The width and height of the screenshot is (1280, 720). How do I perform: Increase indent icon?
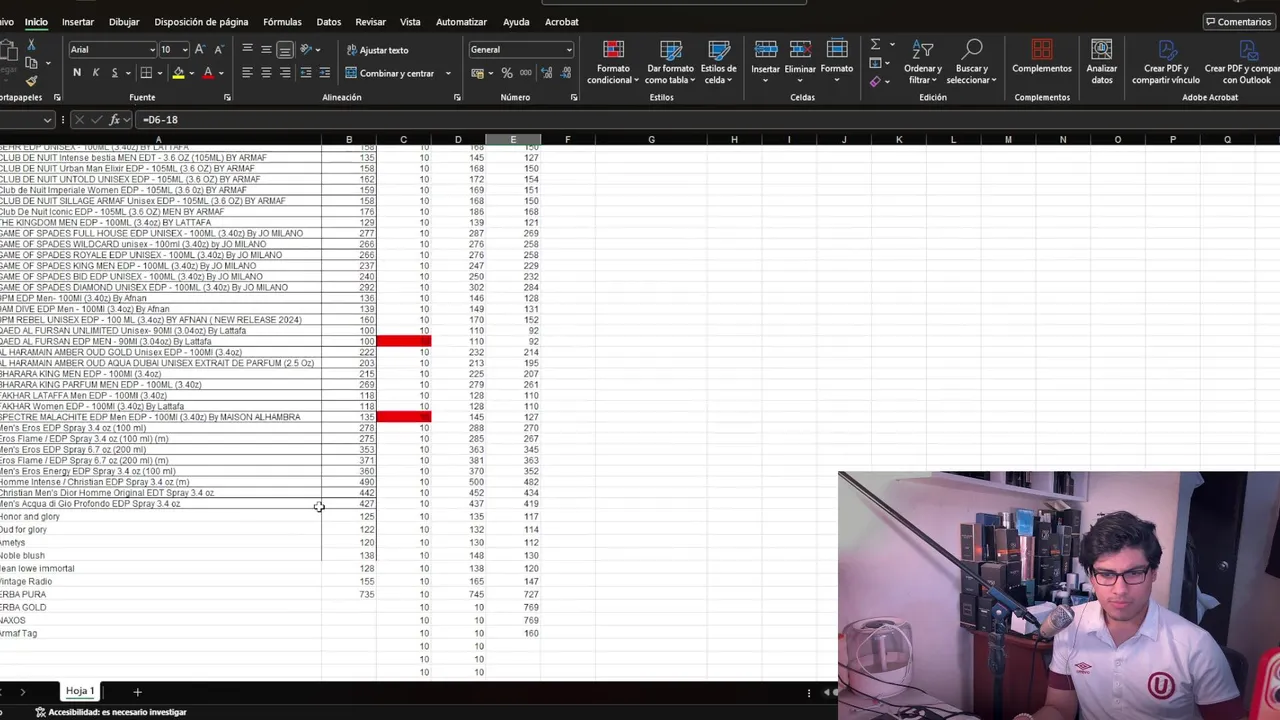324,73
